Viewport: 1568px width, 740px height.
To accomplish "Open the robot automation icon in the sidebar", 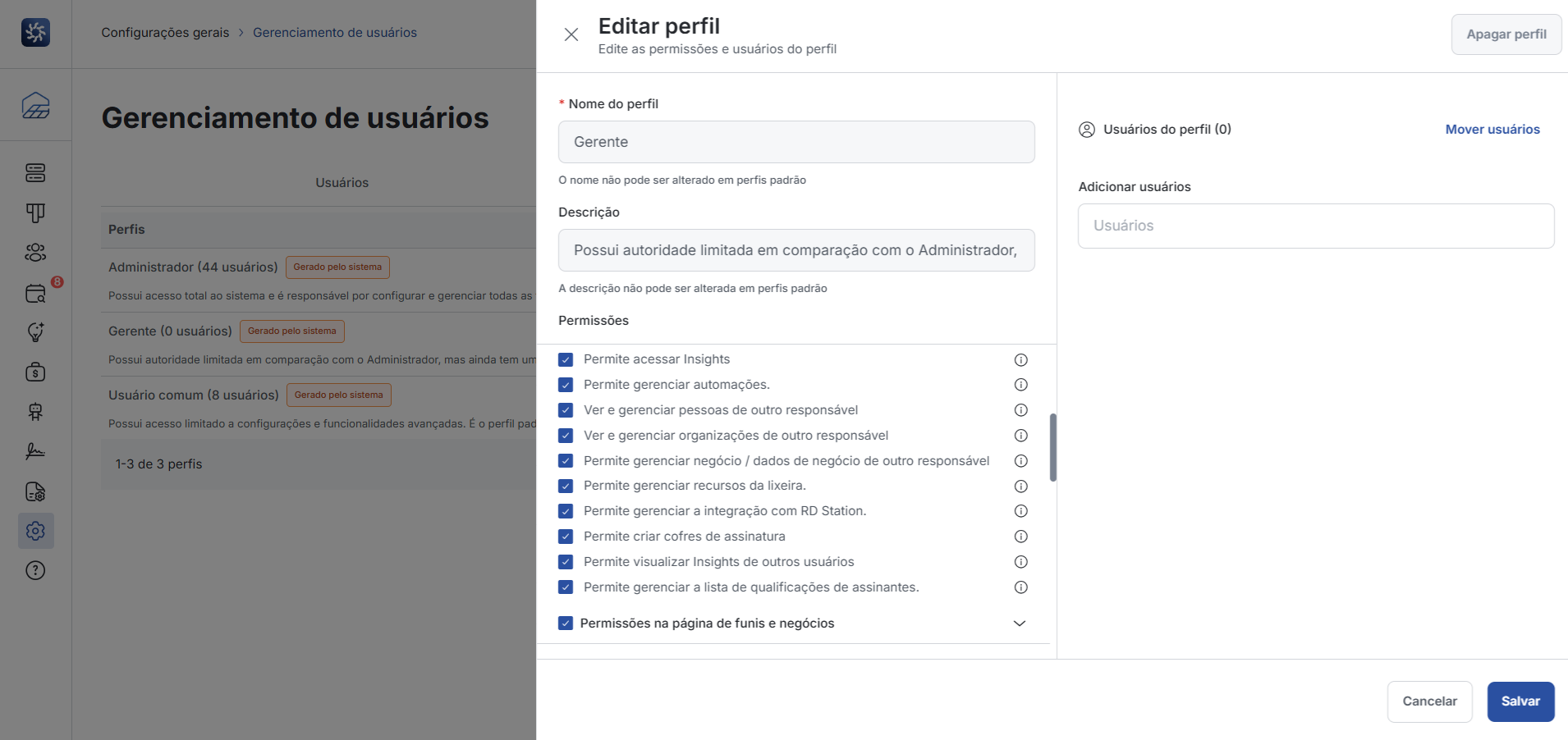I will tap(35, 412).
